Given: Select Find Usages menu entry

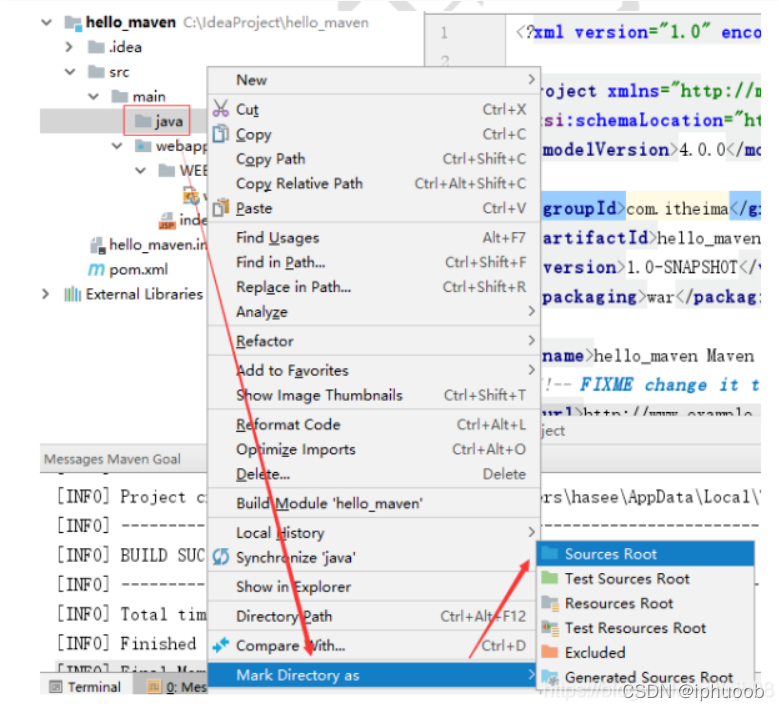Looking at the screenshot, I should pyautogui.click(x=374, y=237).
